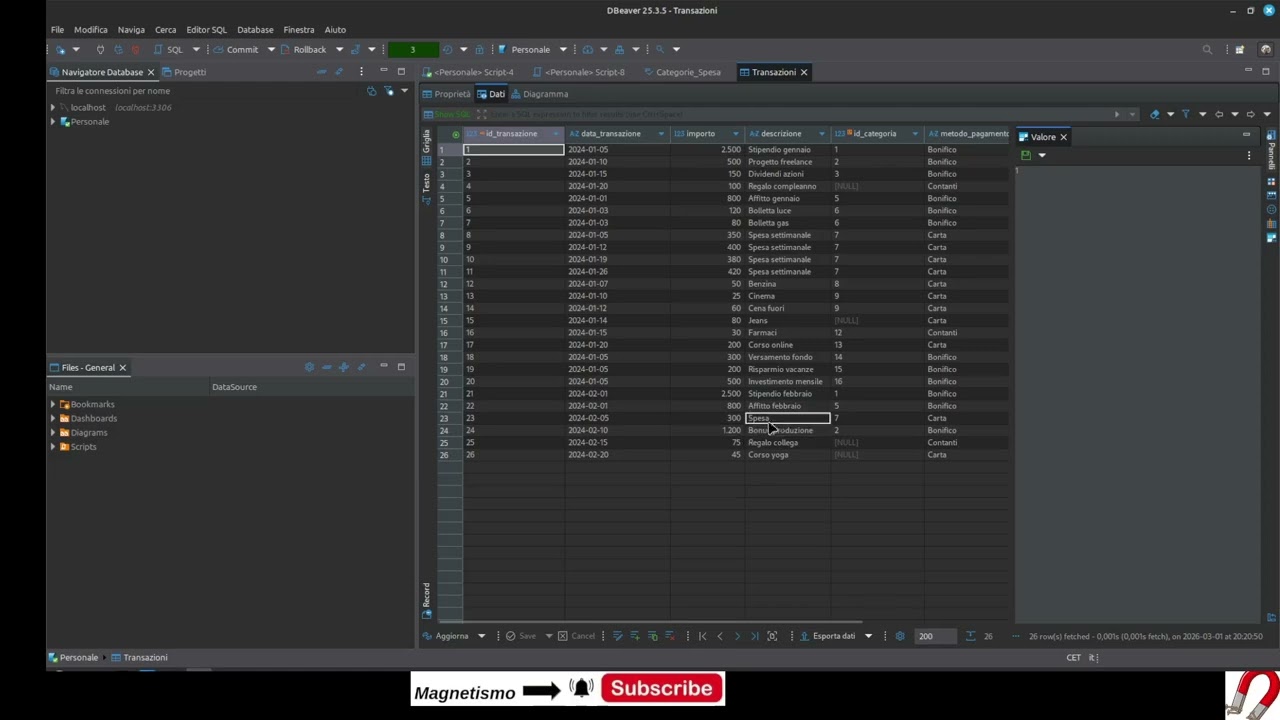Click the Save button in bottom toolbar
Image resolution: width=1280 pixels, height=720 pixels.
pyautogui.click(x=521, y=636)
